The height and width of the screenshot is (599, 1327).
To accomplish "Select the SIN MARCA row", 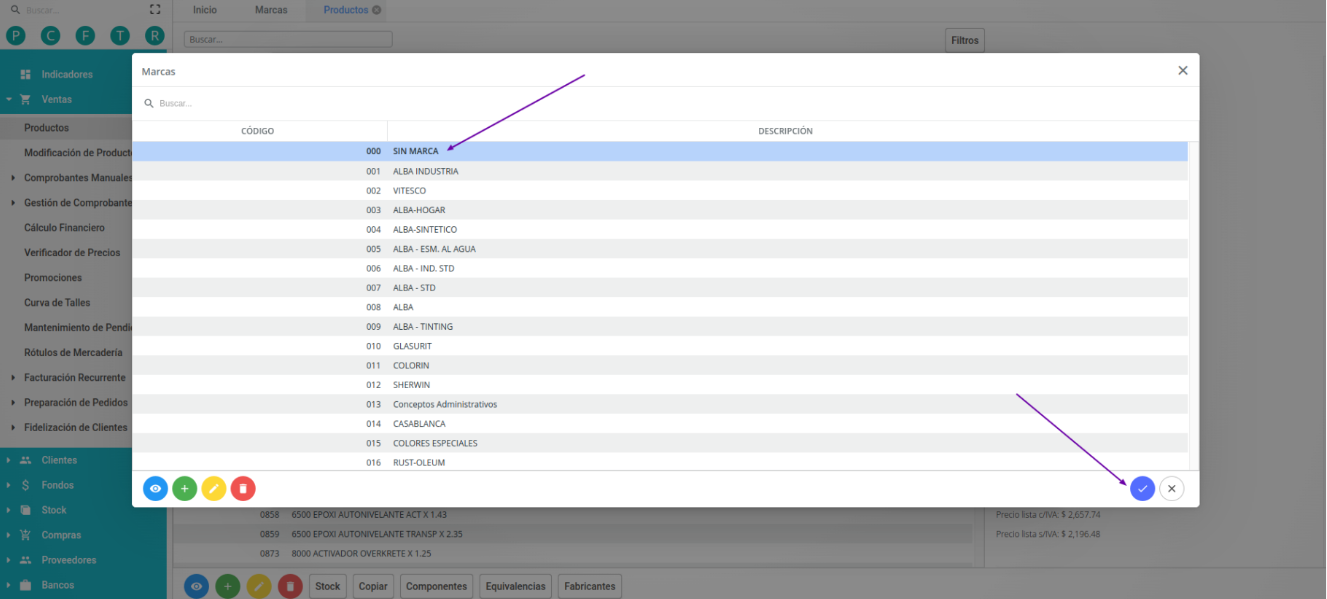I will 660,151.
